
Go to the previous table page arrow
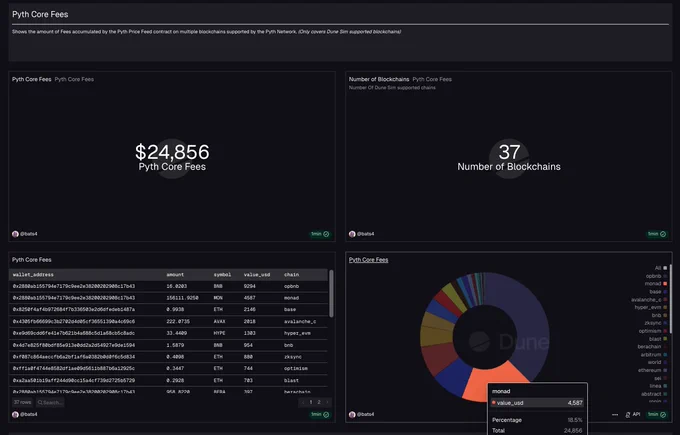(x=303, y=402)
